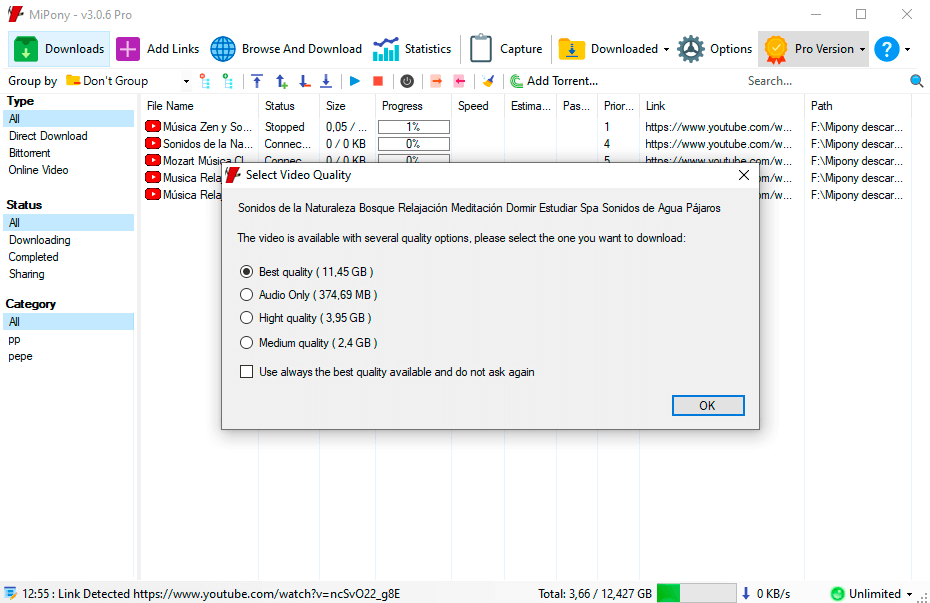
Task: Click the red-dot tree toolbar icon
Action: point(205,81)
